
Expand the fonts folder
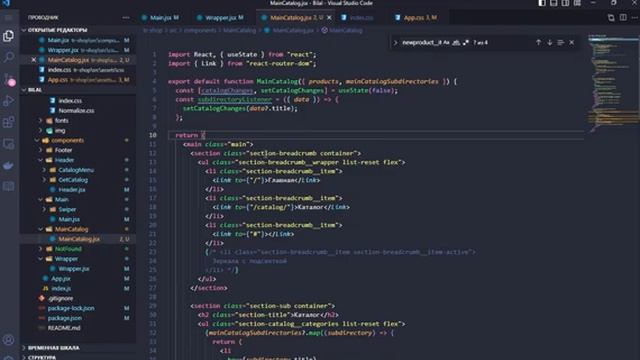[40, 120]
